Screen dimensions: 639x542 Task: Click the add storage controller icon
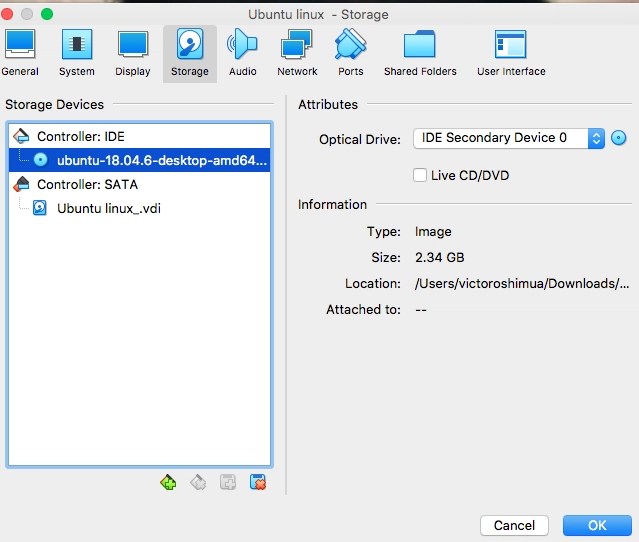pyautogui.click(x=168, y=482)
